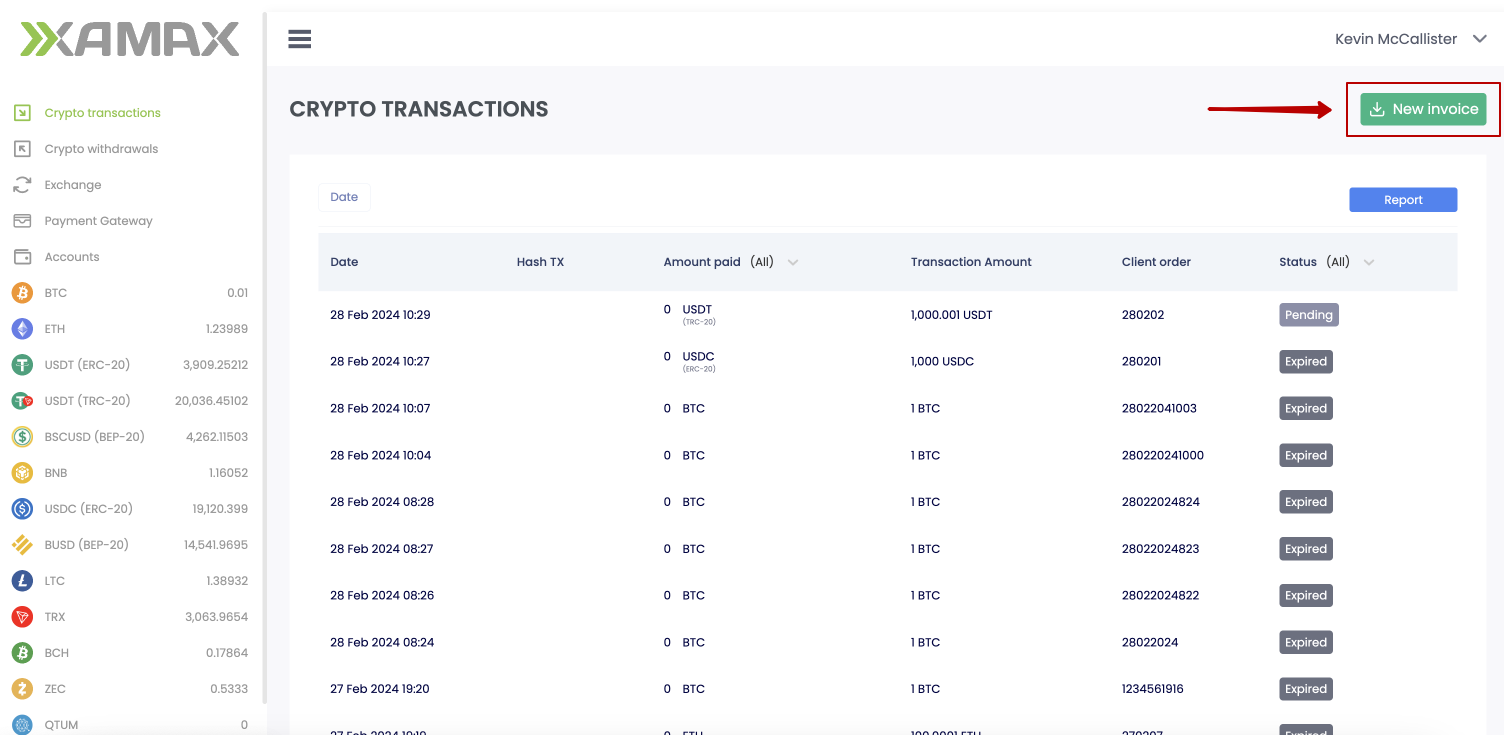Click client order 28022024822
Screen dimensions: 1504x735
[1160, 595]
